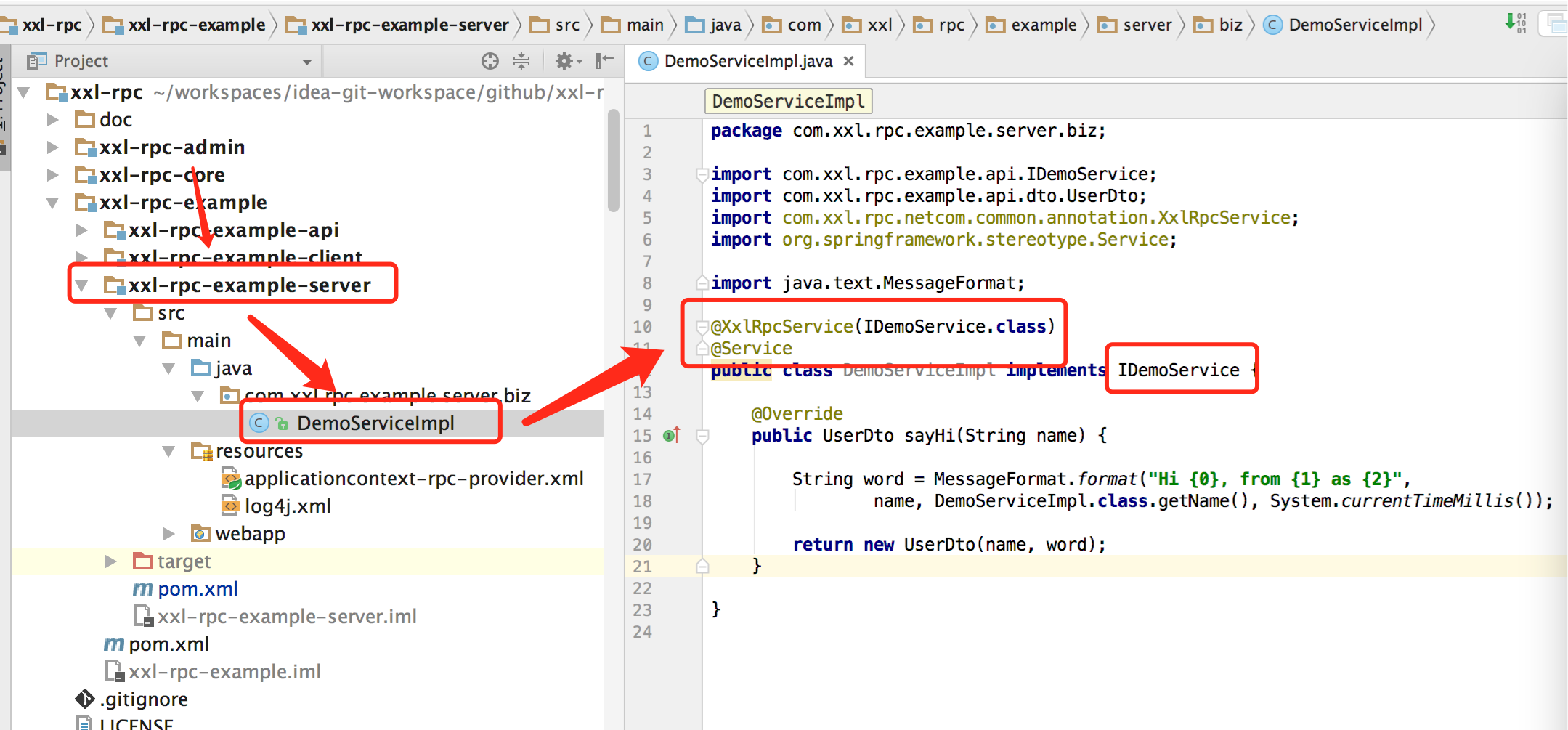The width and height of the screenshot is (1568, 730).
Task: Close the DemoServiceImpl.java tab
Action: pyautogui.click(x=848, y=61)
